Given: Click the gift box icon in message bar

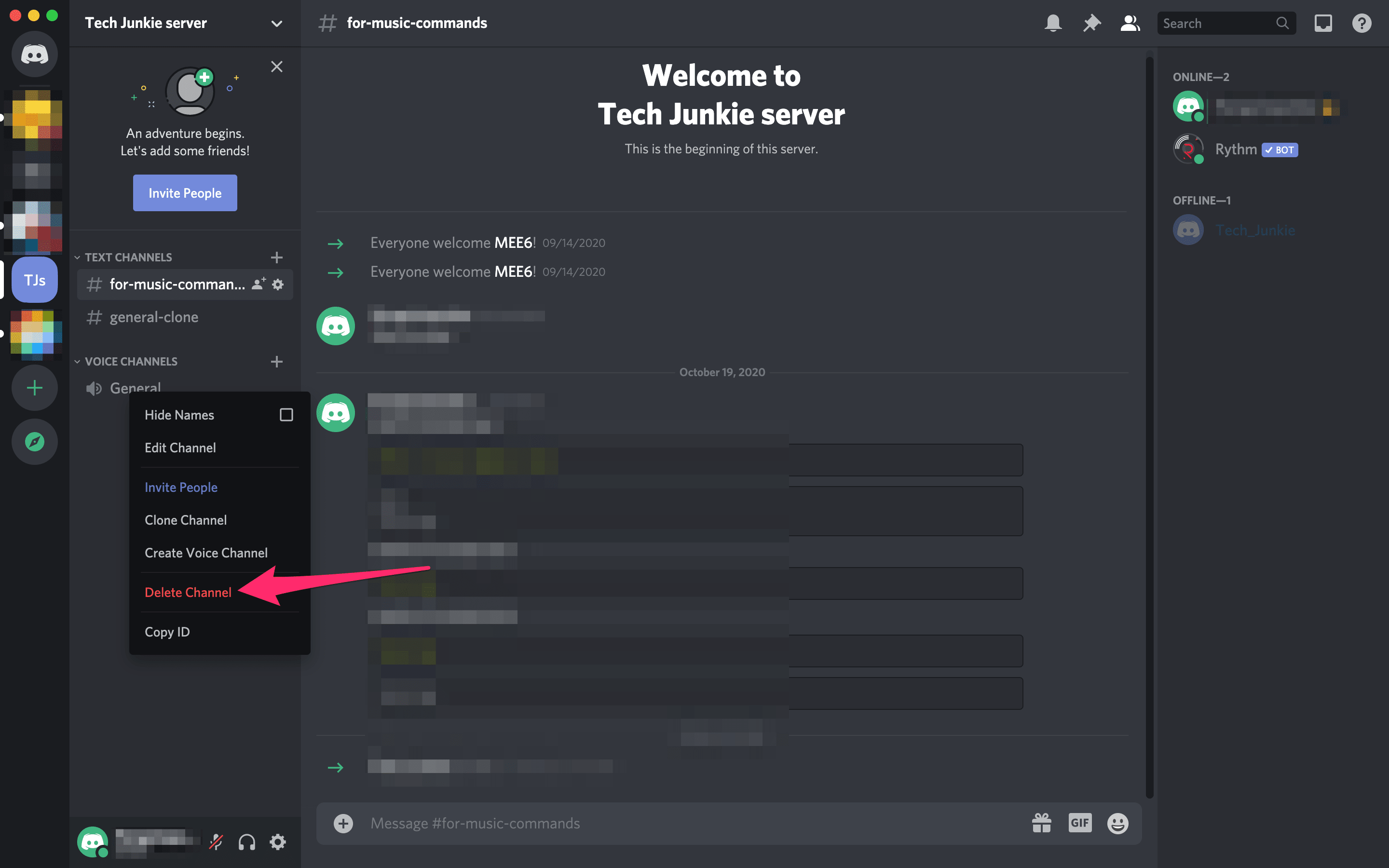Looking at the screenshot, I should pos(1040,823).
